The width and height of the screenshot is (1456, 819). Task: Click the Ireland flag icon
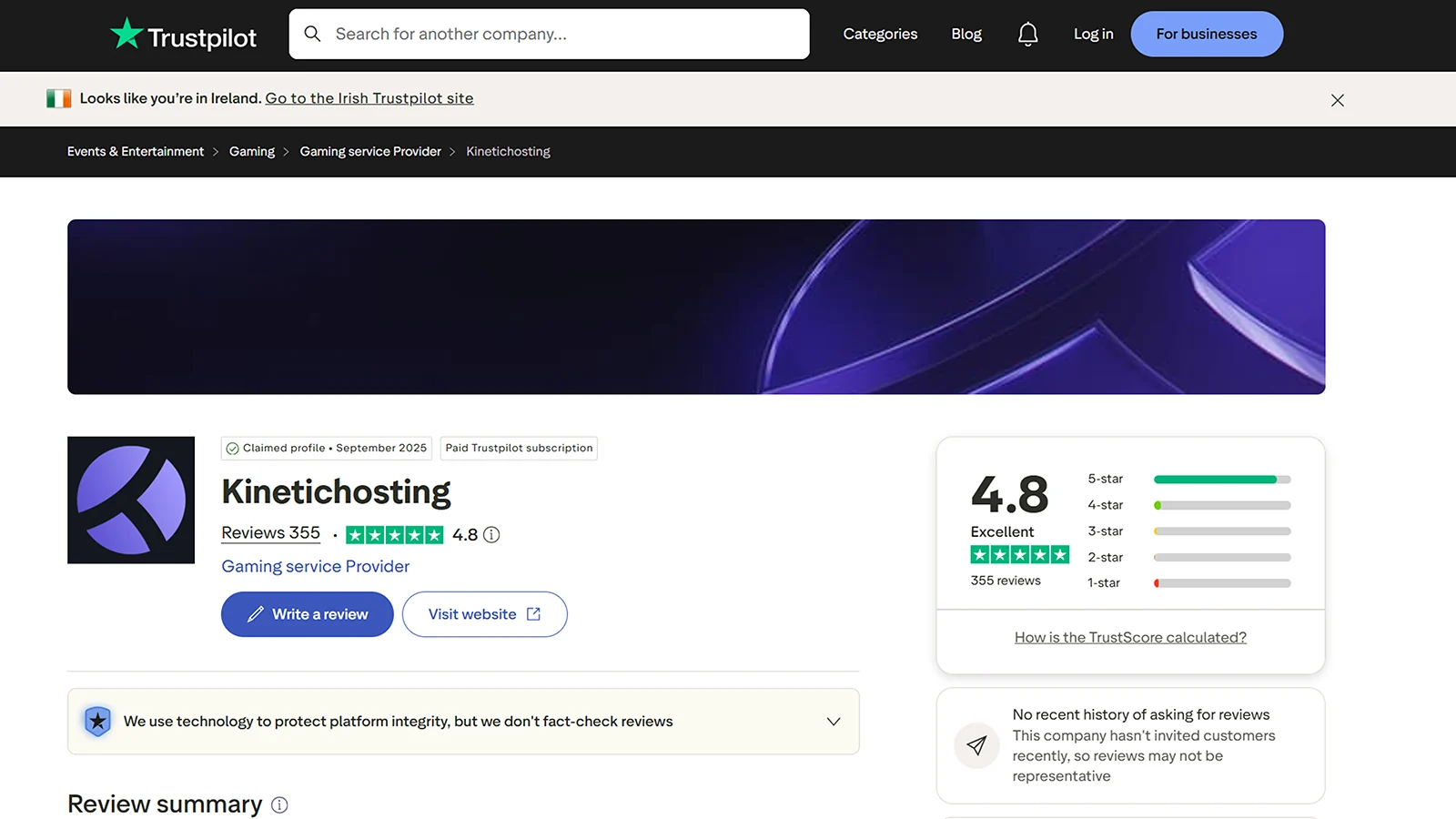pyautogui.click(x=59, y=98)
